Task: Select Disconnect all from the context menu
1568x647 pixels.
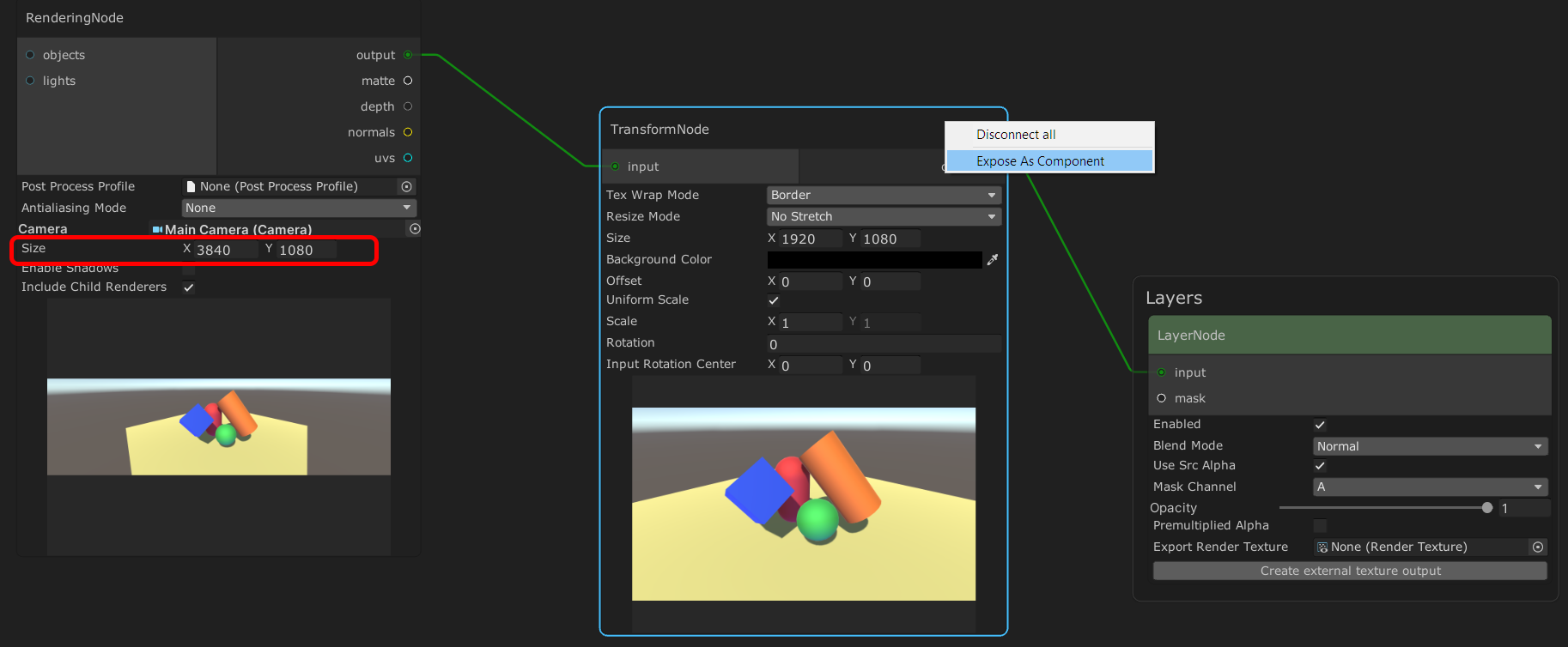Action: click(1016, 135)
